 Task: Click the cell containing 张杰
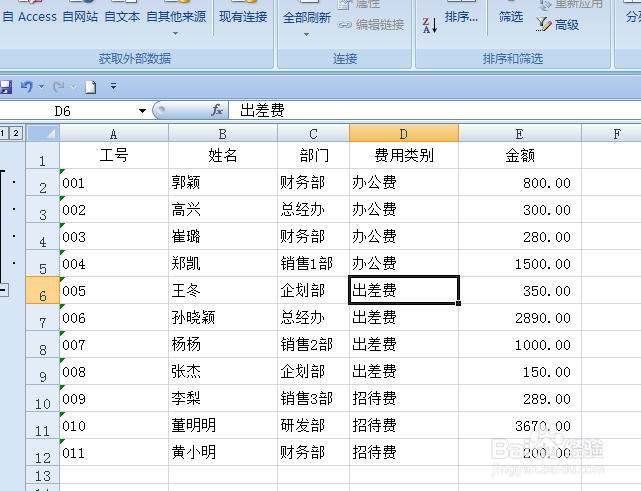(x=222, y=371)
